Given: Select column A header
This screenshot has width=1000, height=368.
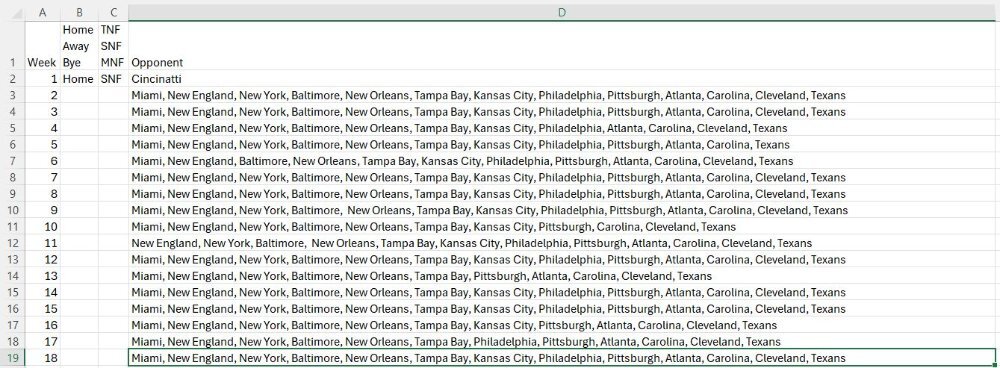Looking at the screenshot, I should click(x=43, y=12).
